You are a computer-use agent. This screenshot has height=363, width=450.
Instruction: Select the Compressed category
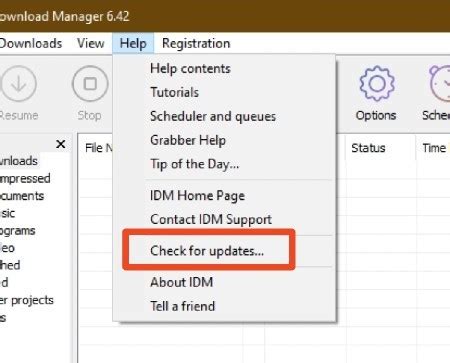pos(25,178)
